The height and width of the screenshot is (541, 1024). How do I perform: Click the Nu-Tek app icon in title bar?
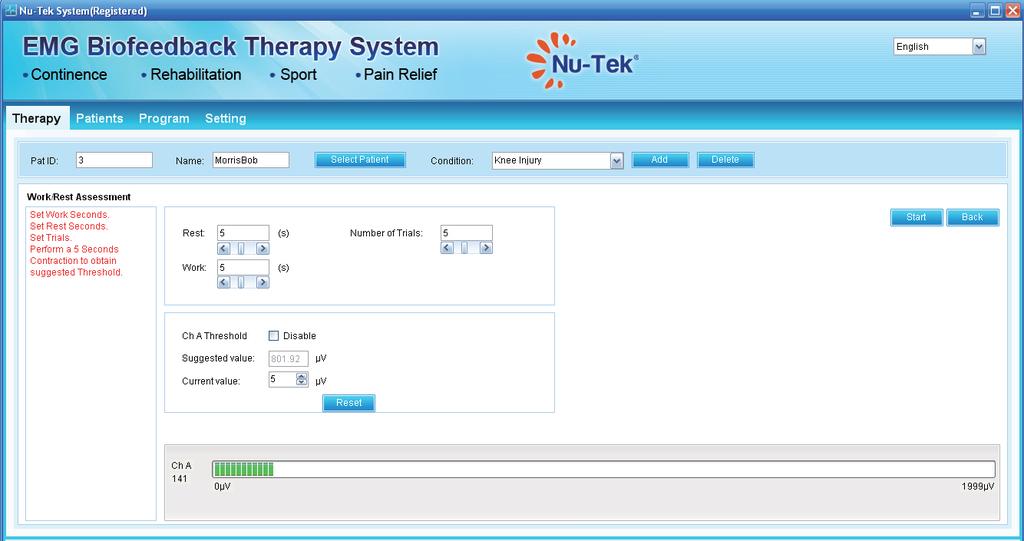click(x=10, y=10)
